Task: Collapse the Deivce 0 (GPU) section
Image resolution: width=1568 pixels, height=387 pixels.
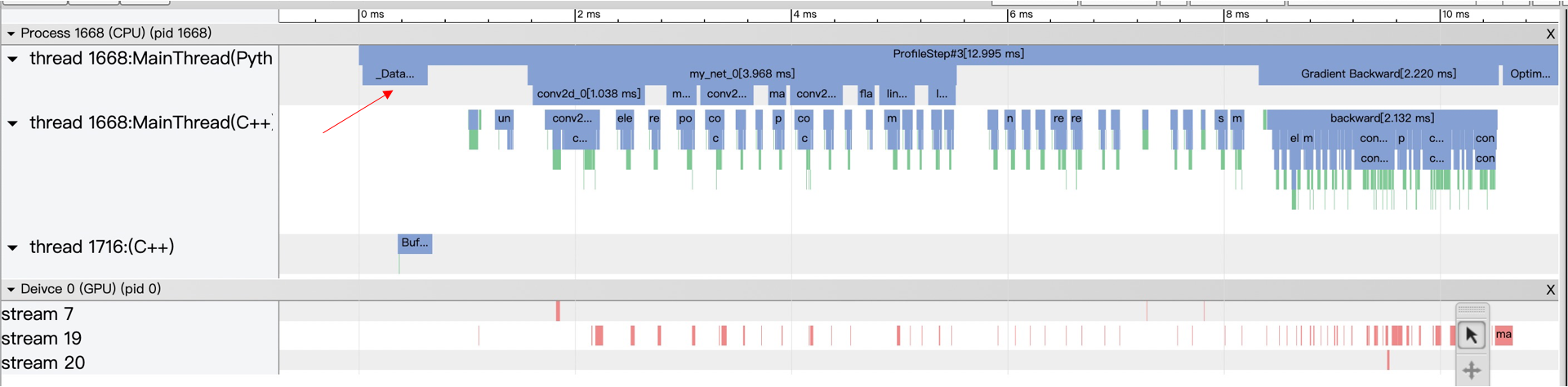Action: pyautogui.click(x=11, y=290)
